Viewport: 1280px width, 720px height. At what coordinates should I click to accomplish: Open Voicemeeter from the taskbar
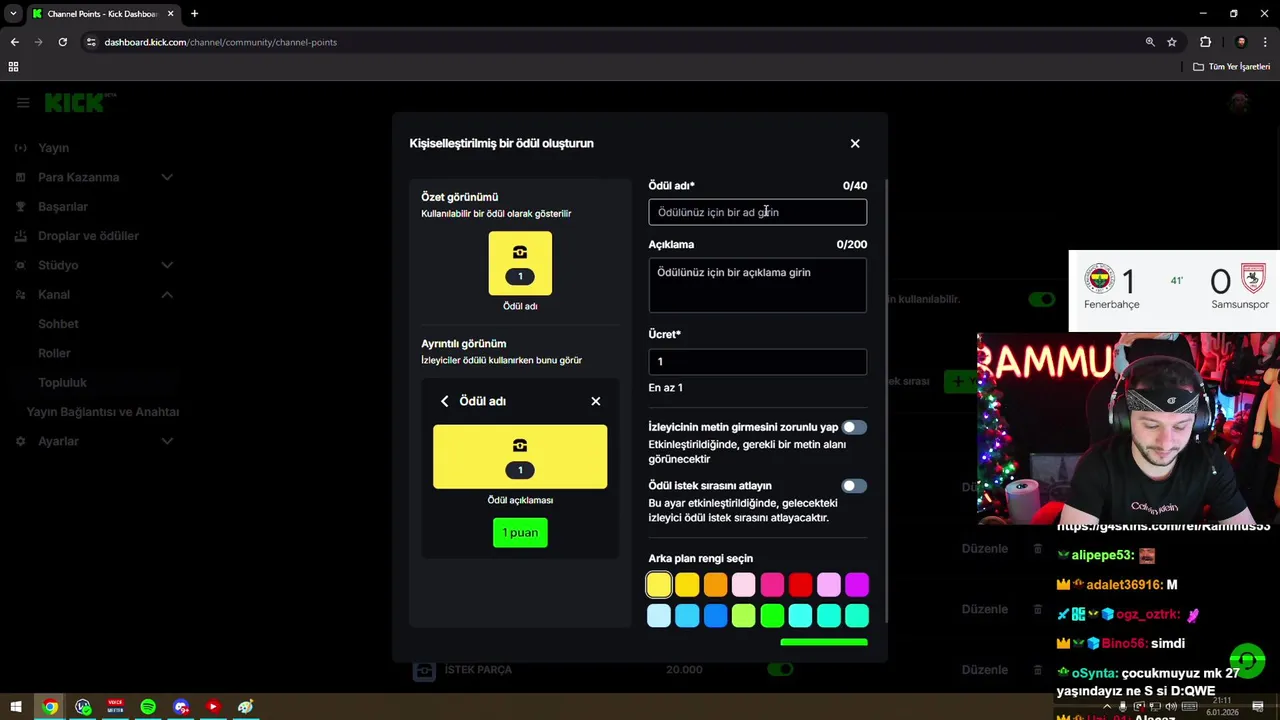tap(115, 707)
